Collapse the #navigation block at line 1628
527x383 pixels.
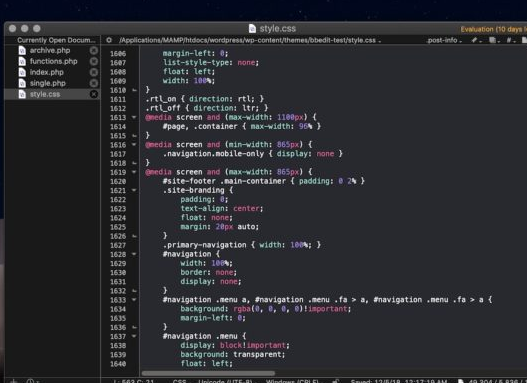134,254
